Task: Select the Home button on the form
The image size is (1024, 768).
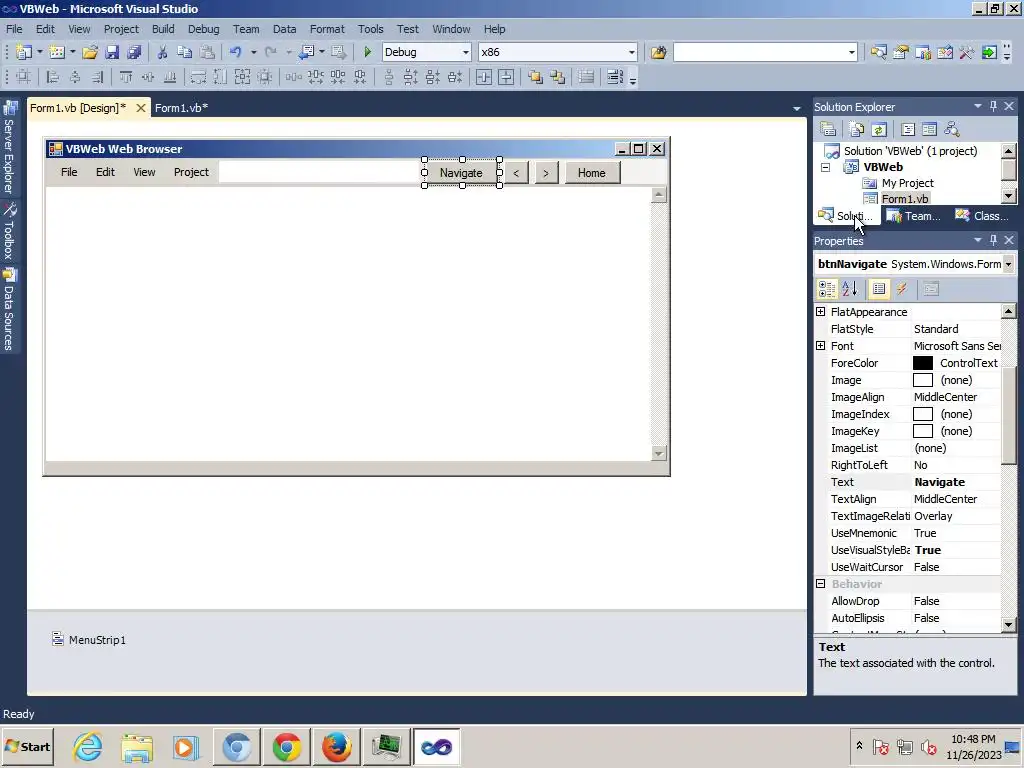Action: click(x=592, y=172)
